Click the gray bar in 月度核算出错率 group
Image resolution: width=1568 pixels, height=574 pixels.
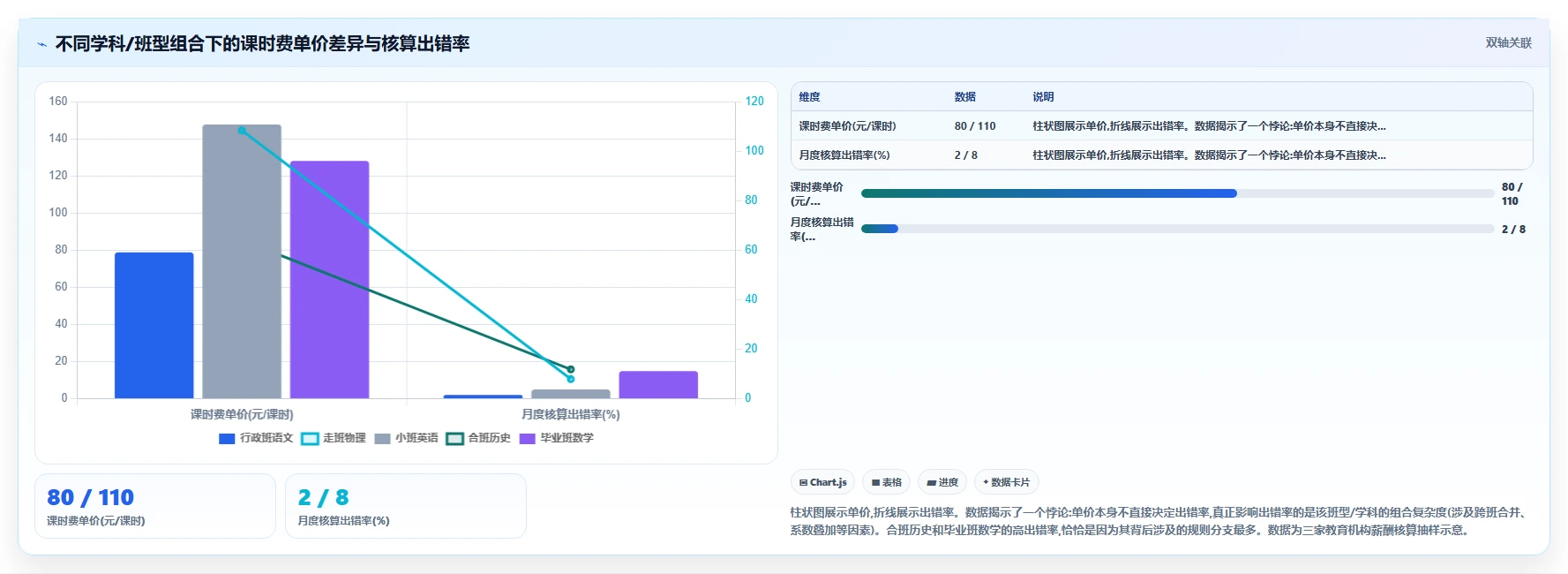(571, 394)
